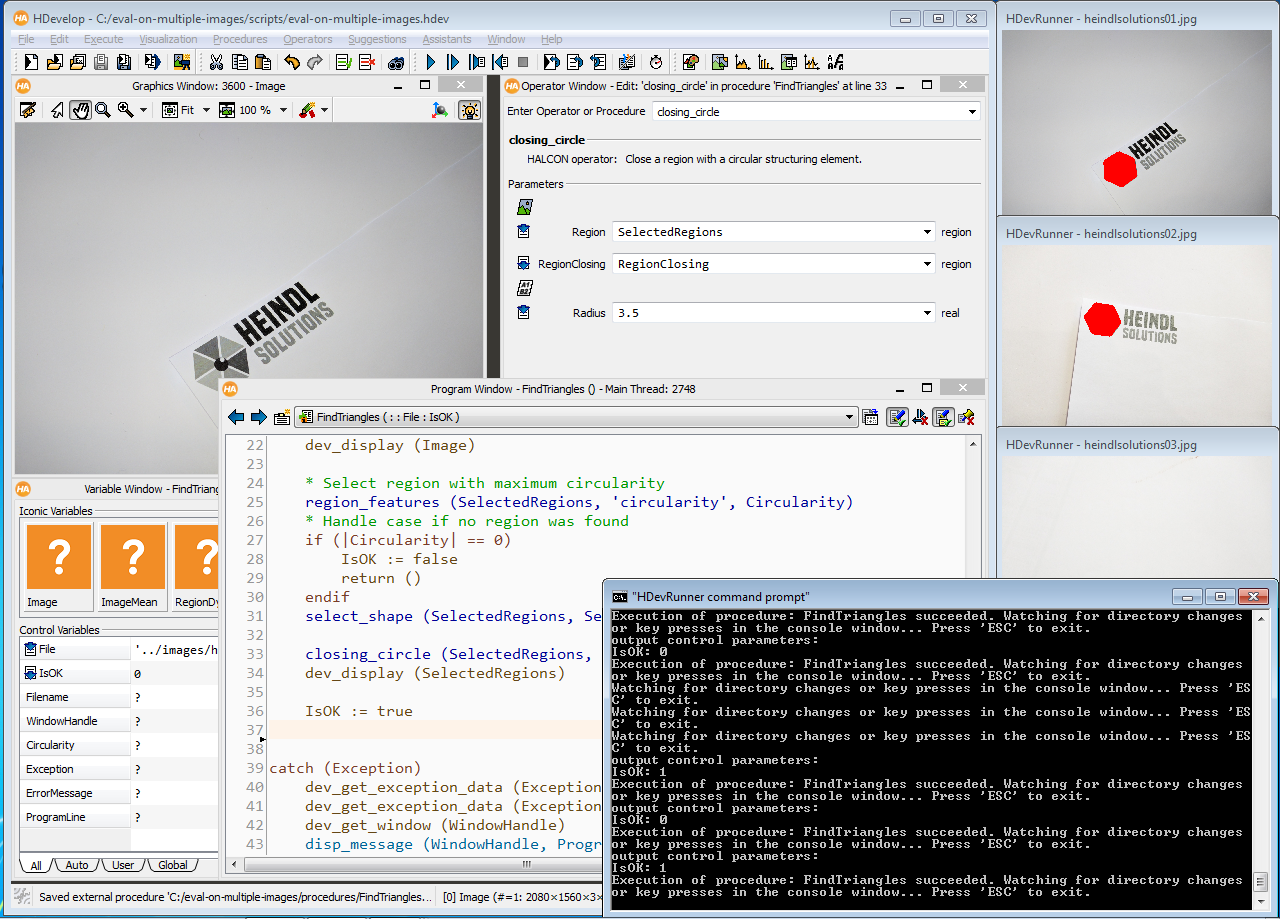Image resolution: width=1280 pixels, height=919 pixels.
Task: Toggle the hand move tool in Graphics Window
Action: (x=80, y=110)
